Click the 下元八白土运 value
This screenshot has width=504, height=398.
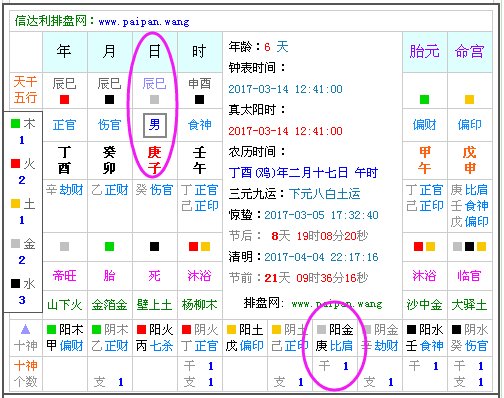[325, 194]
